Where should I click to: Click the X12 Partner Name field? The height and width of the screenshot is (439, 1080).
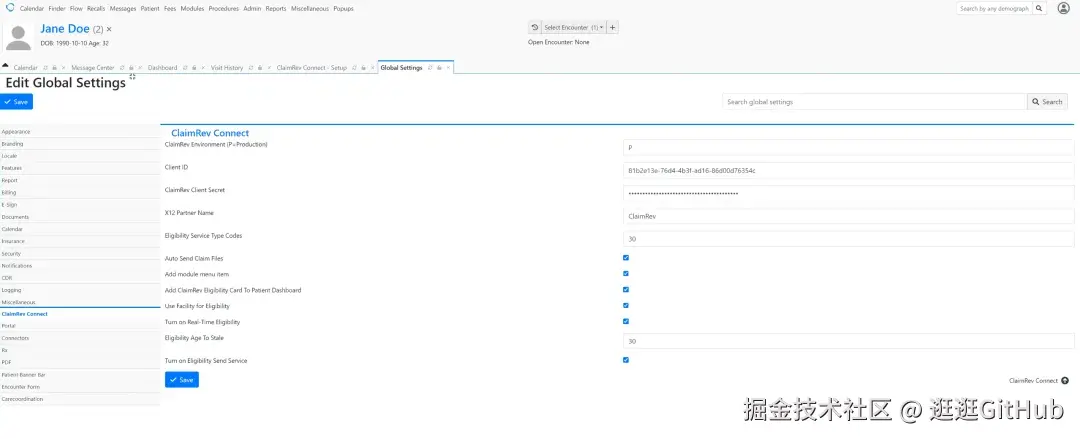(x=849, y=216)
